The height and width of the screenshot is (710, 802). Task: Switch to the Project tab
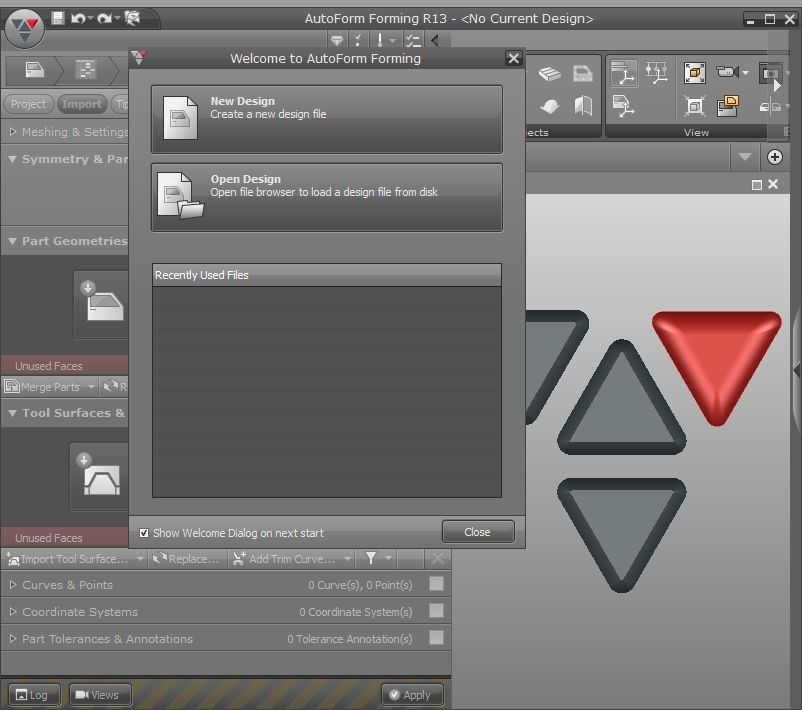point(28,104)
